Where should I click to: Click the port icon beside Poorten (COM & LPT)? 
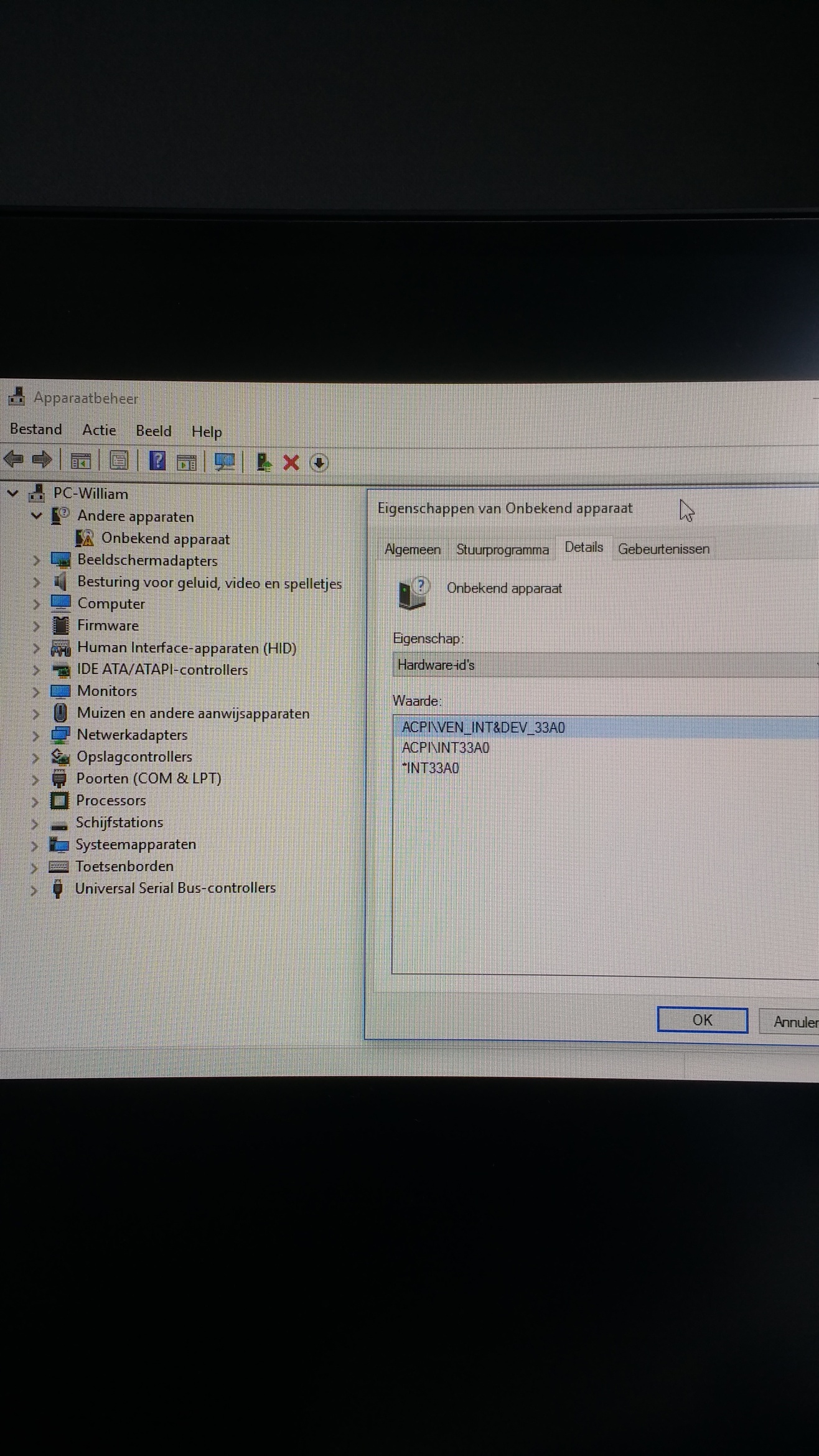click(59, 778)
